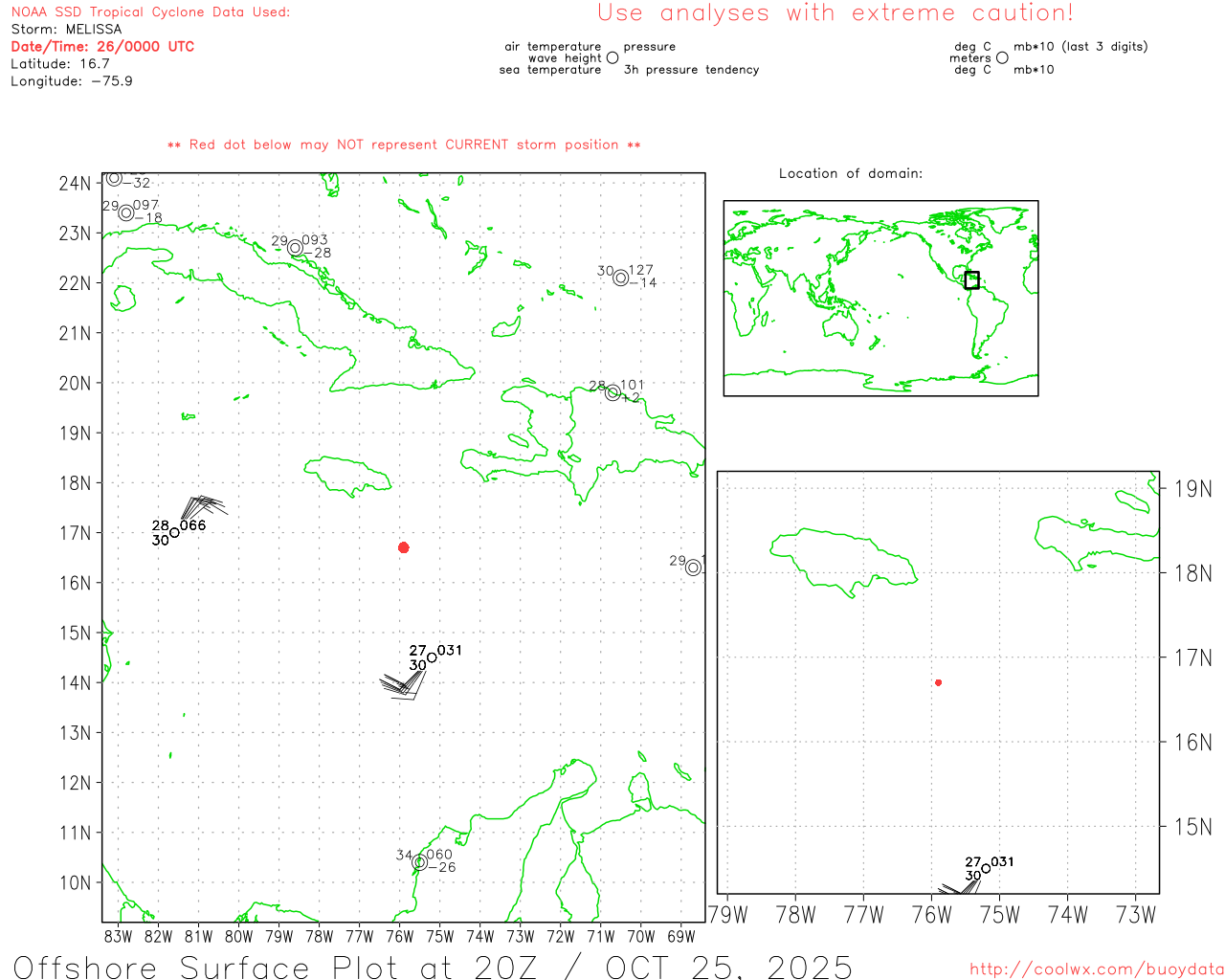Click the red storm position dot on main map
The height and width of the screenshot is (980, 1225).
[x=404, y=547]
